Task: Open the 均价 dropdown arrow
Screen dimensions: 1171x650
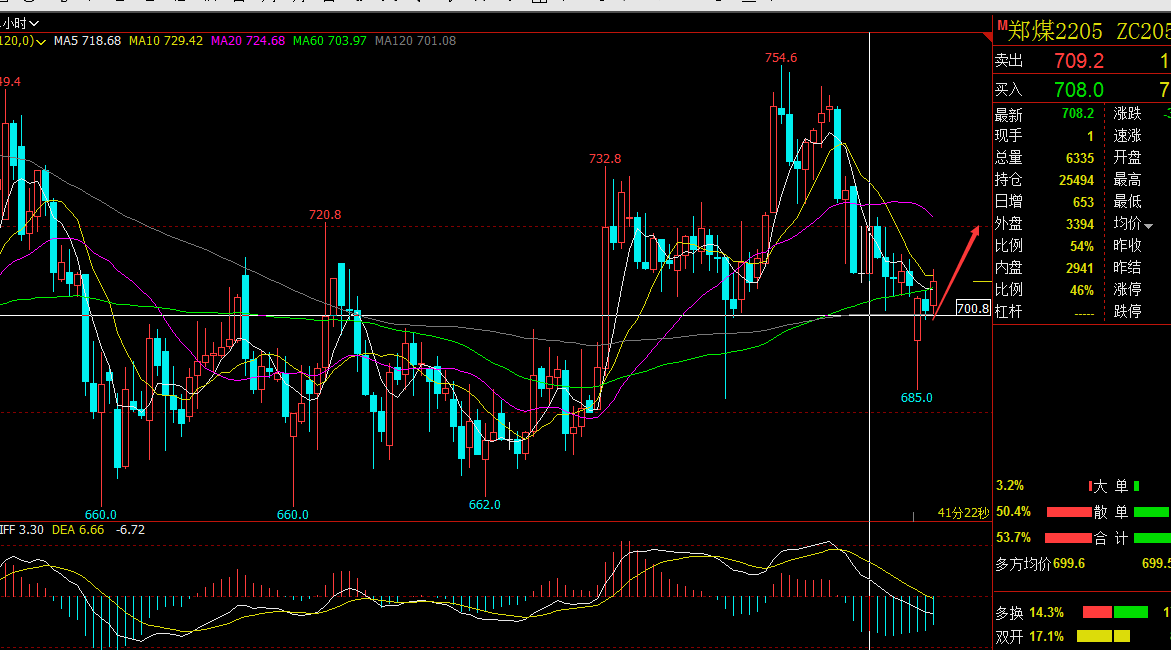Action: pos(1149,225)
